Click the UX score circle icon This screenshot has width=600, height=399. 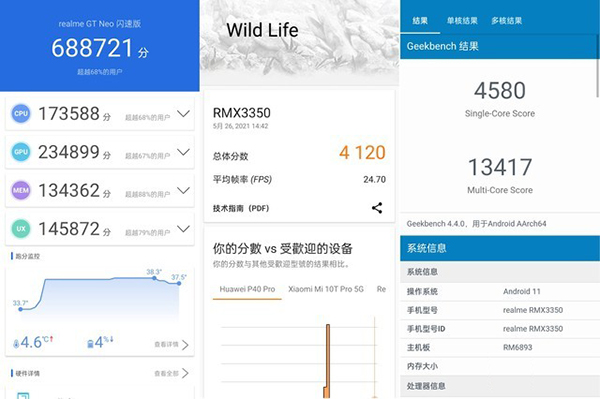(21, 228)
